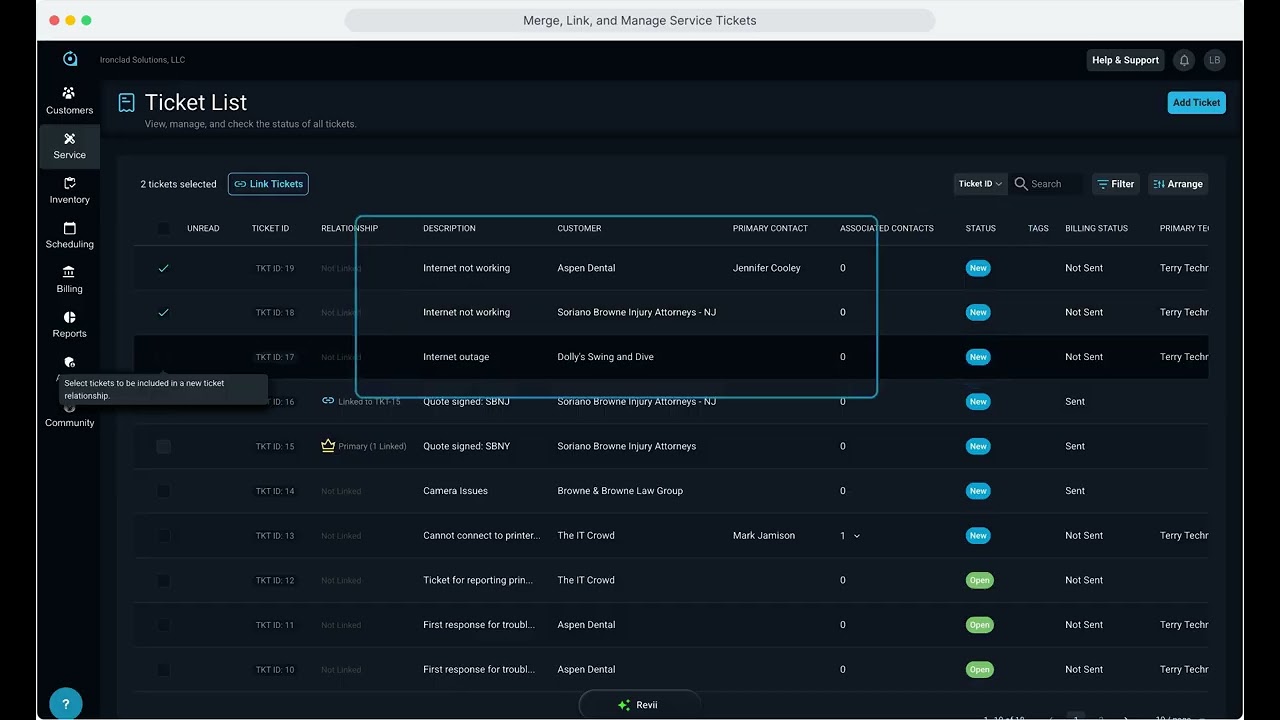1280x720 pixels.
Task: Select the TKT ID: 13 row checkbox
Action: click(163, 536)
